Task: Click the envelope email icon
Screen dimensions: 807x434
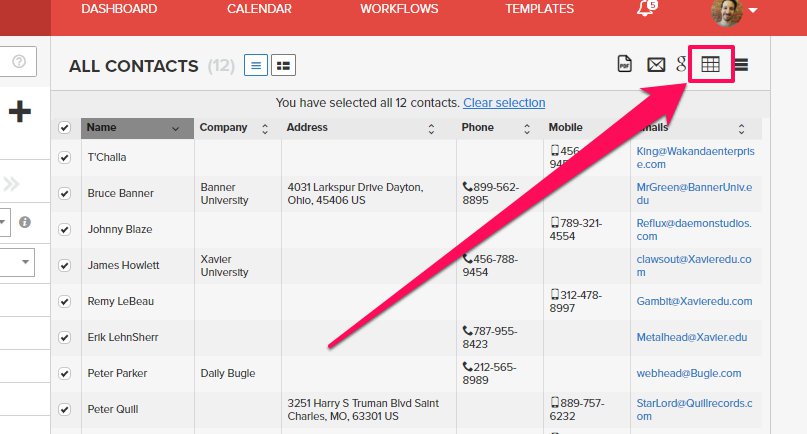Action: click(x=656, y=65)
